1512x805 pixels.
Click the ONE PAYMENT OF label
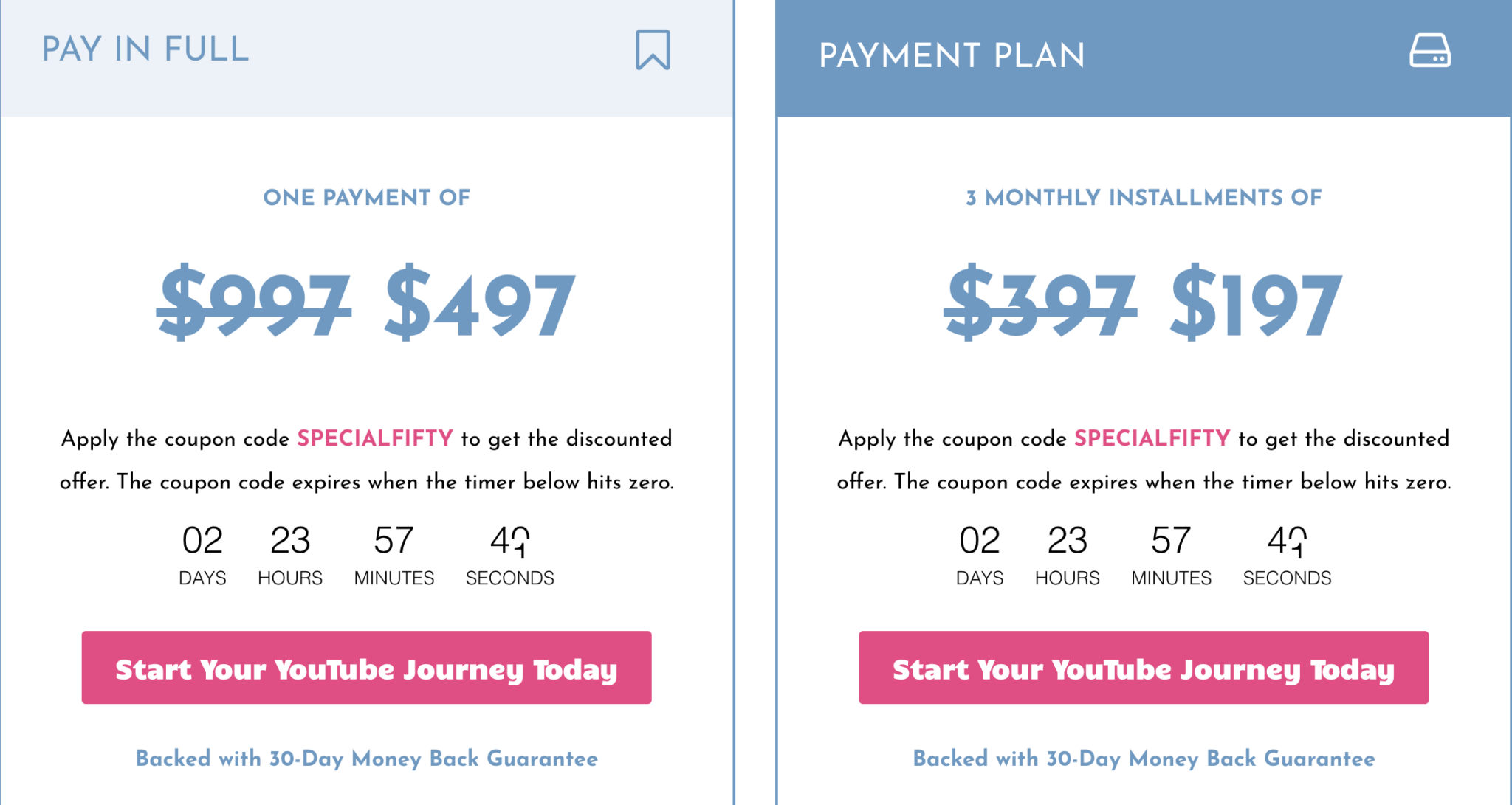point(366,198)
